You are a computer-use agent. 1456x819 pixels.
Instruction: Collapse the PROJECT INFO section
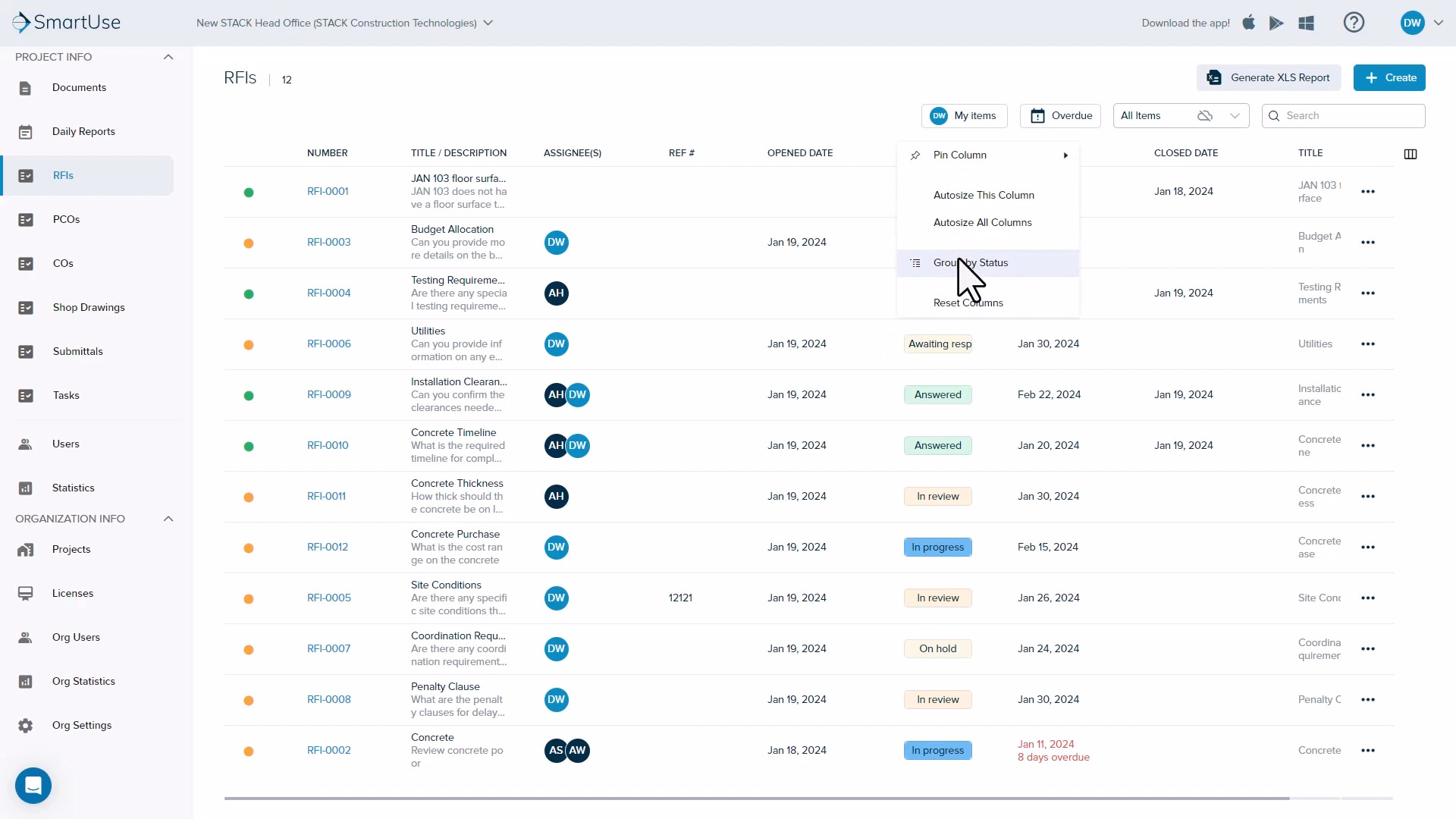(x=168, y=57)
